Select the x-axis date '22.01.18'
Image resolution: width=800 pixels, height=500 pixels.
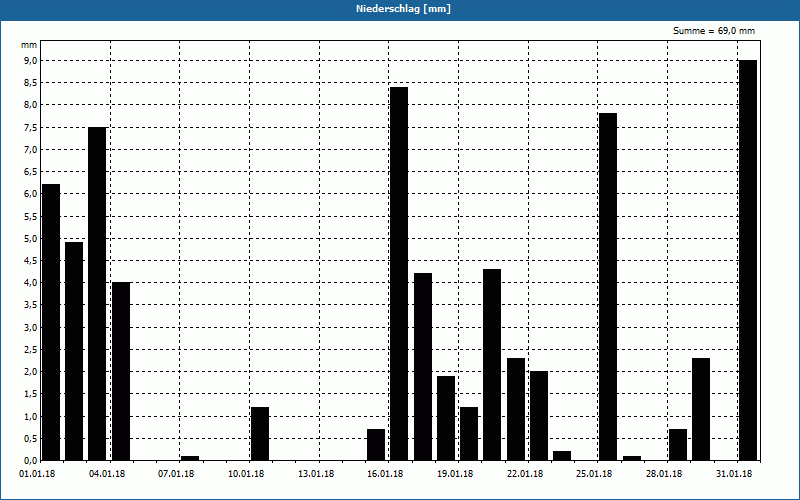pyautogui.click(x=524, y=474)
